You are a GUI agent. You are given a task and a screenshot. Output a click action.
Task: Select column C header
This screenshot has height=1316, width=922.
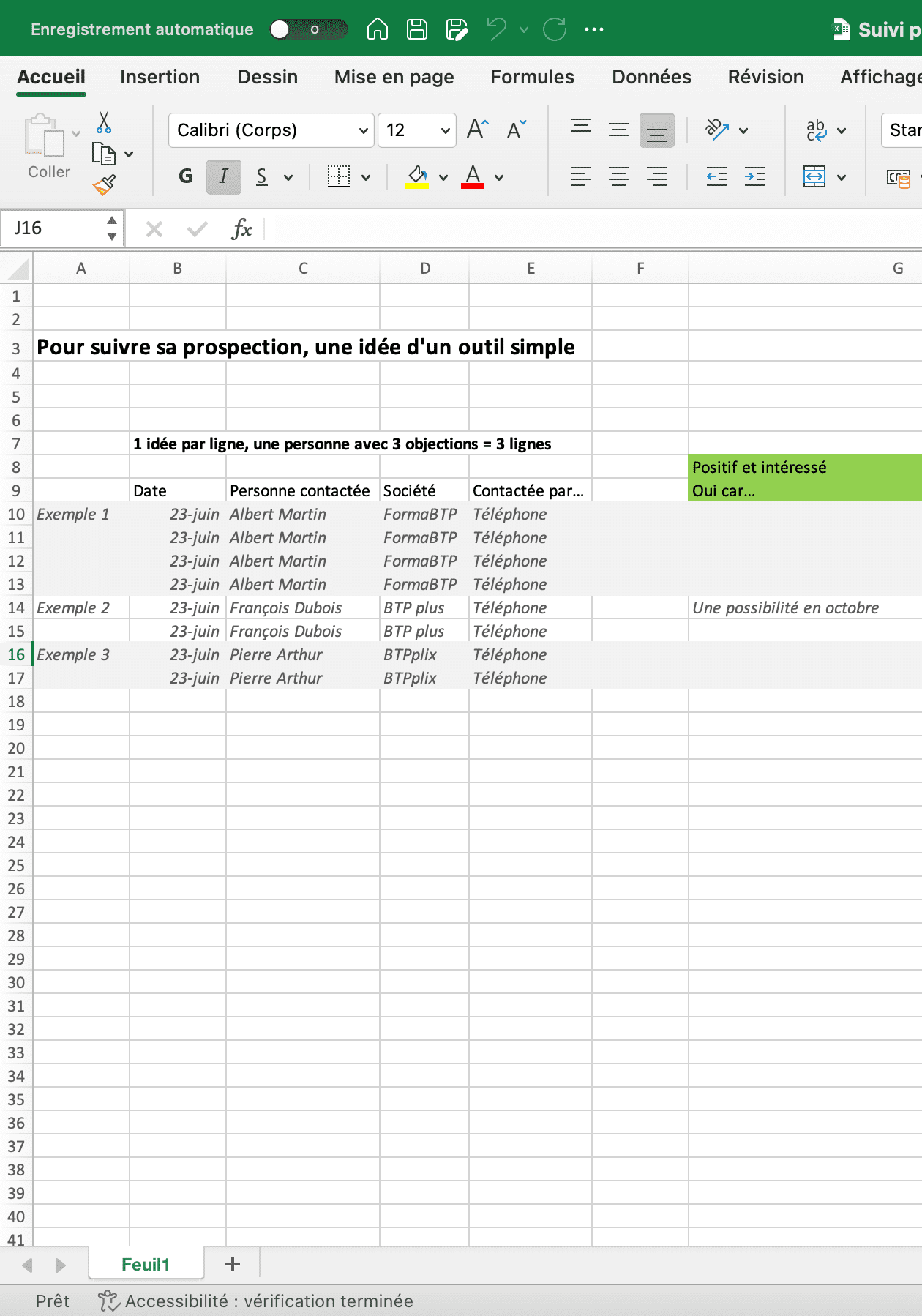(303, 269)
